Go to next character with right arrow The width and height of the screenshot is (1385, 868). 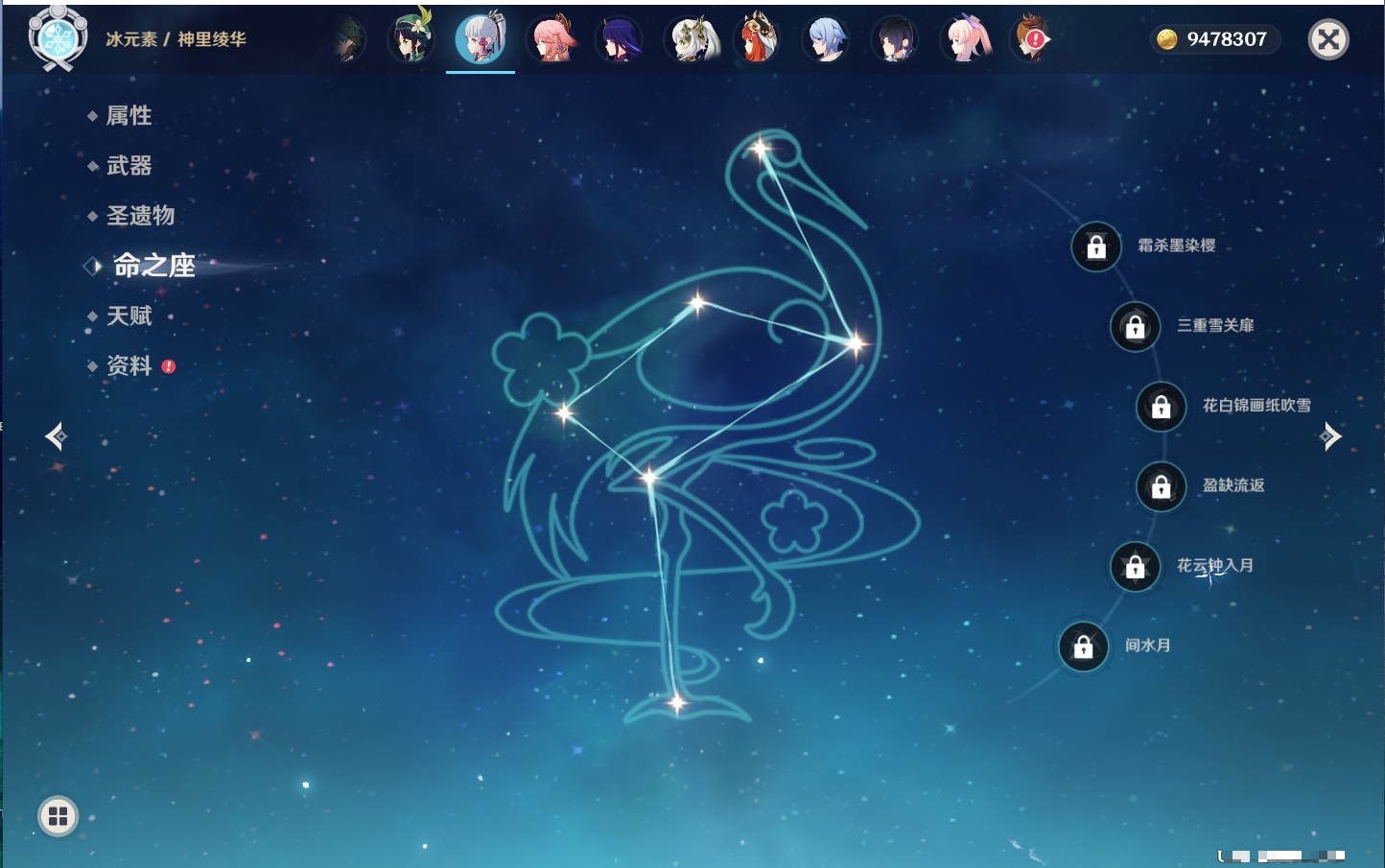click(x=1330, y=436)
